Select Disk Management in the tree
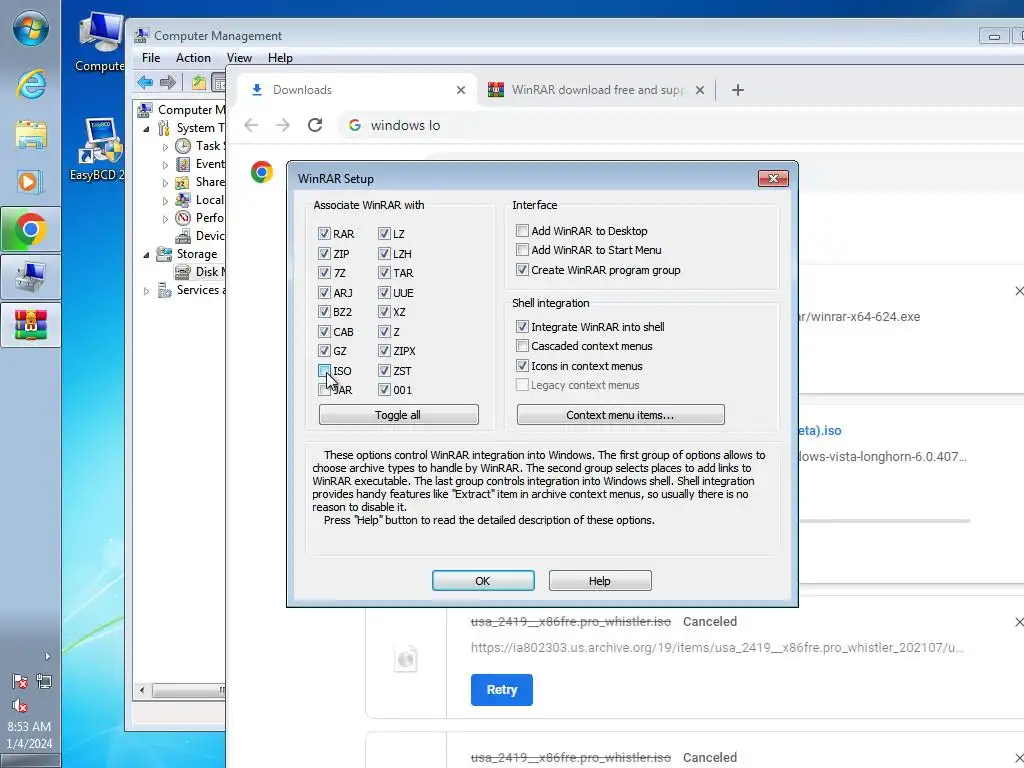Image resolution: width=1024 pixels, height=768 pixels. pyautogui.click(x=199, y=272)
